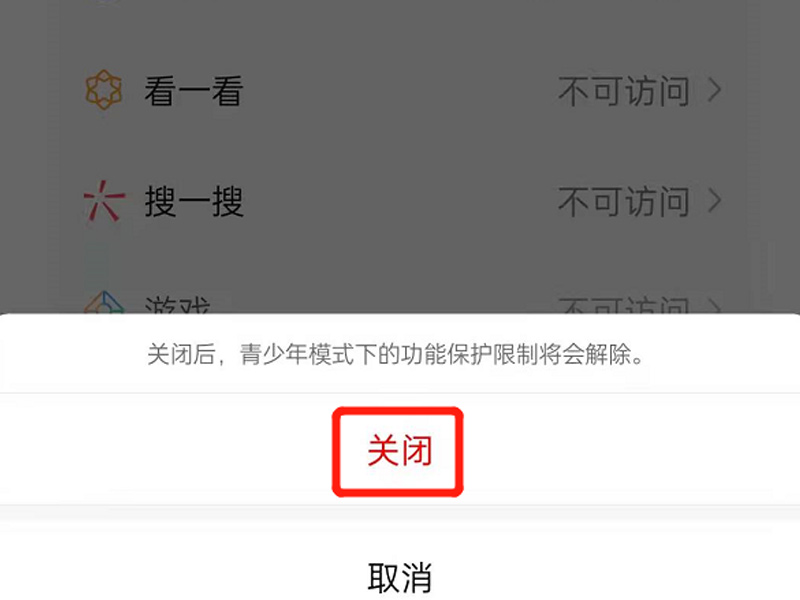Expand the arrow beside the 游戏 row
The width and height of the screenshot is (800, 600).
pos(715,306)
